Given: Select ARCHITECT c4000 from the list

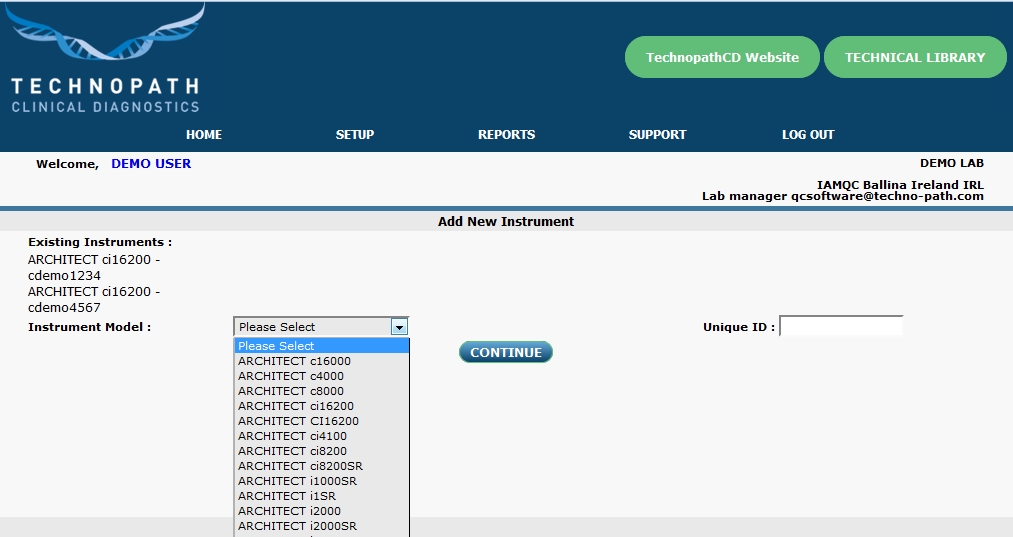Looking at the screenshot, I should (x=321, y=375).
